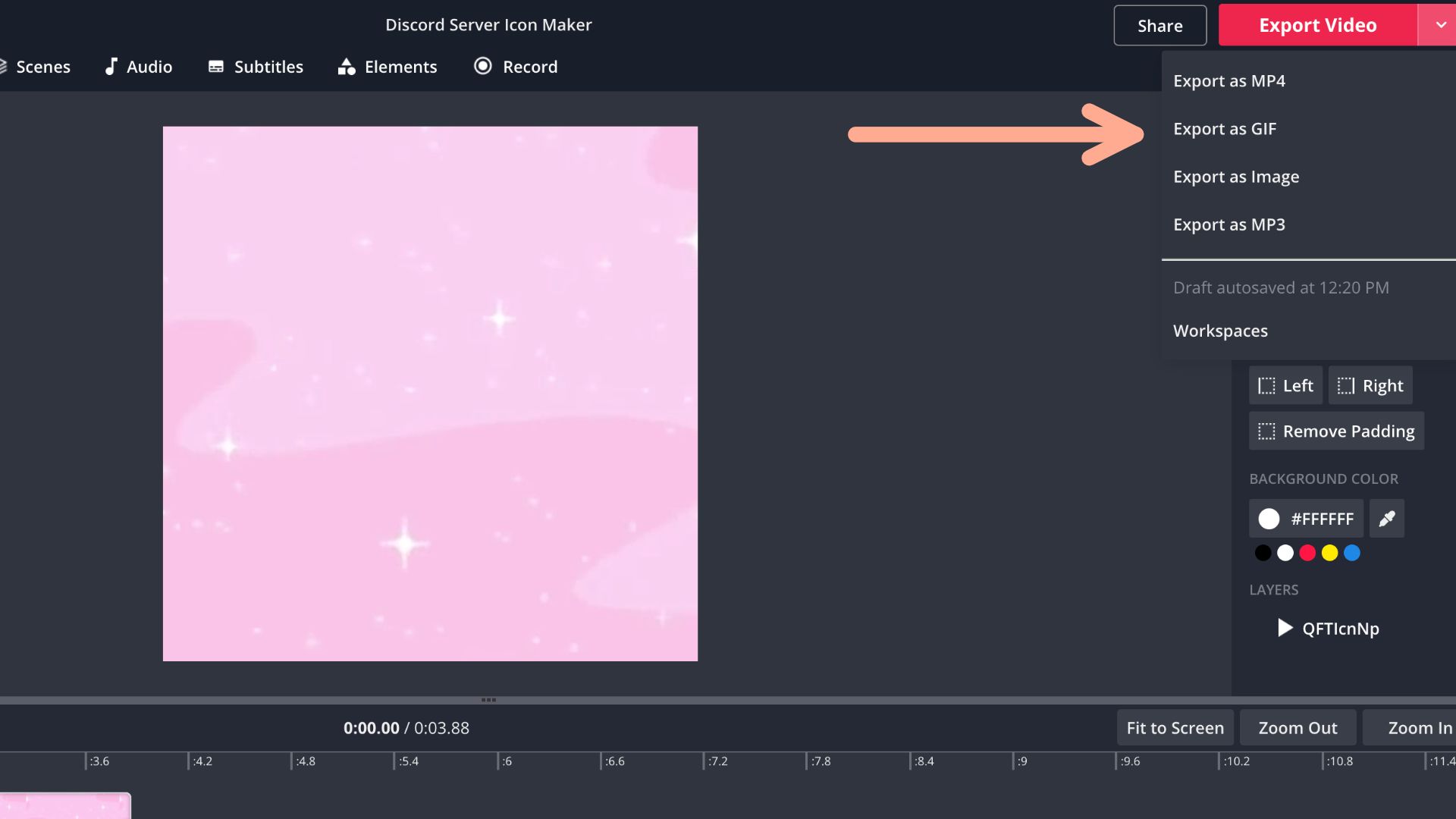The image size is (1456, 819).
Task: Open the Scenes panel icon
Action: tap(4, 67)
